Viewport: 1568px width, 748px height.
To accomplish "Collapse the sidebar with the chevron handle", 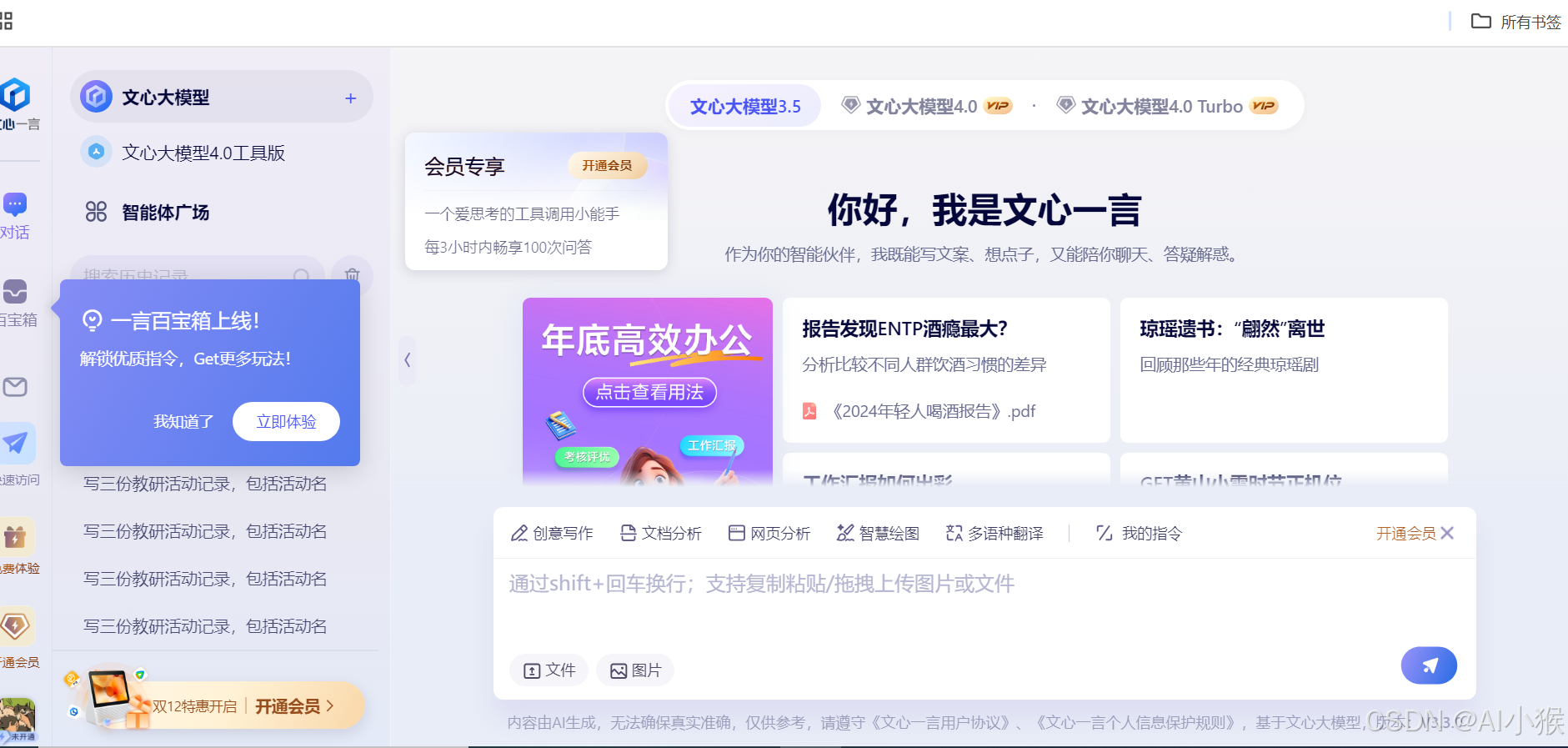I will point(407,359).
